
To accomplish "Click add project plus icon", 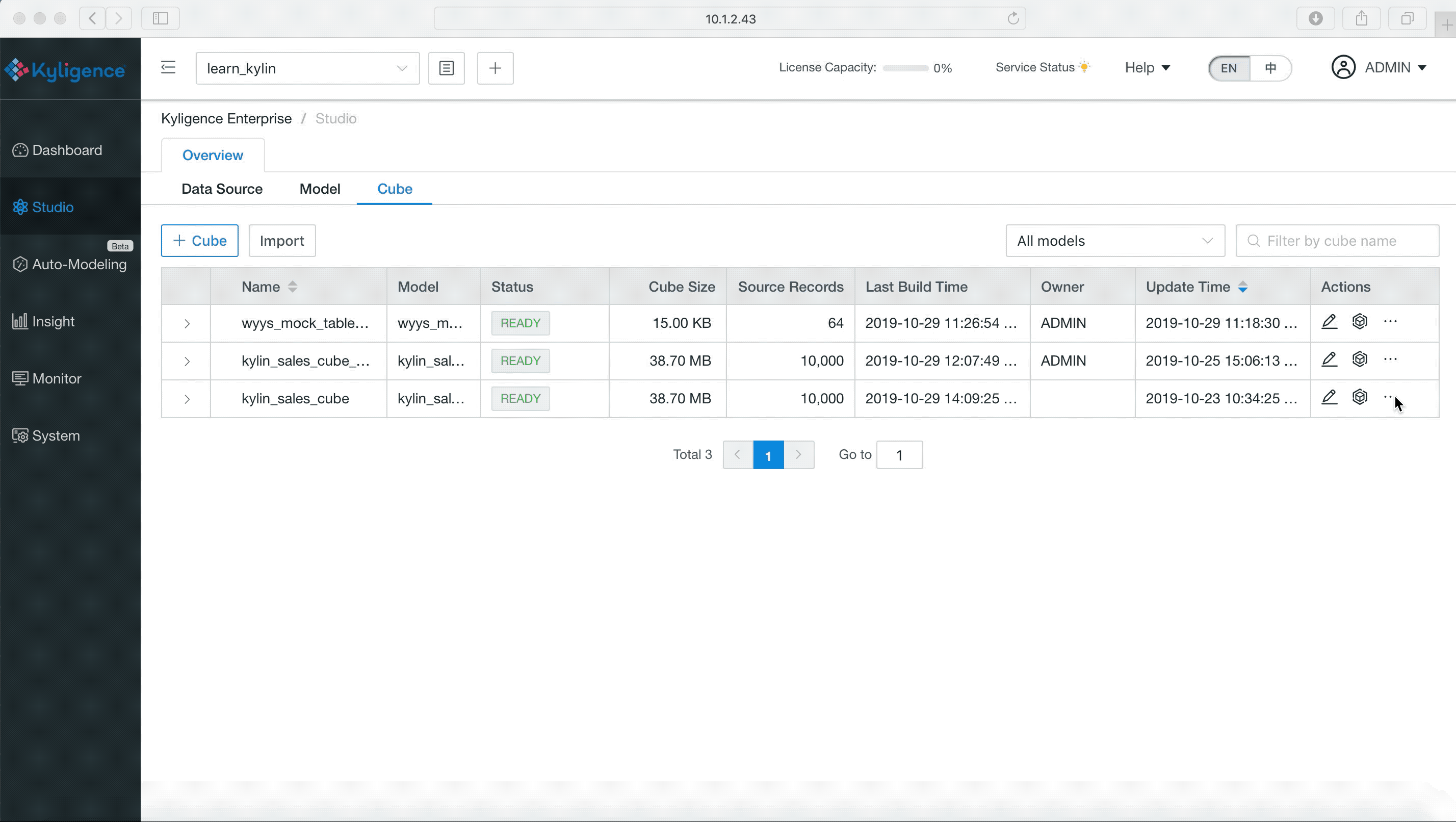I will point(495,68).
